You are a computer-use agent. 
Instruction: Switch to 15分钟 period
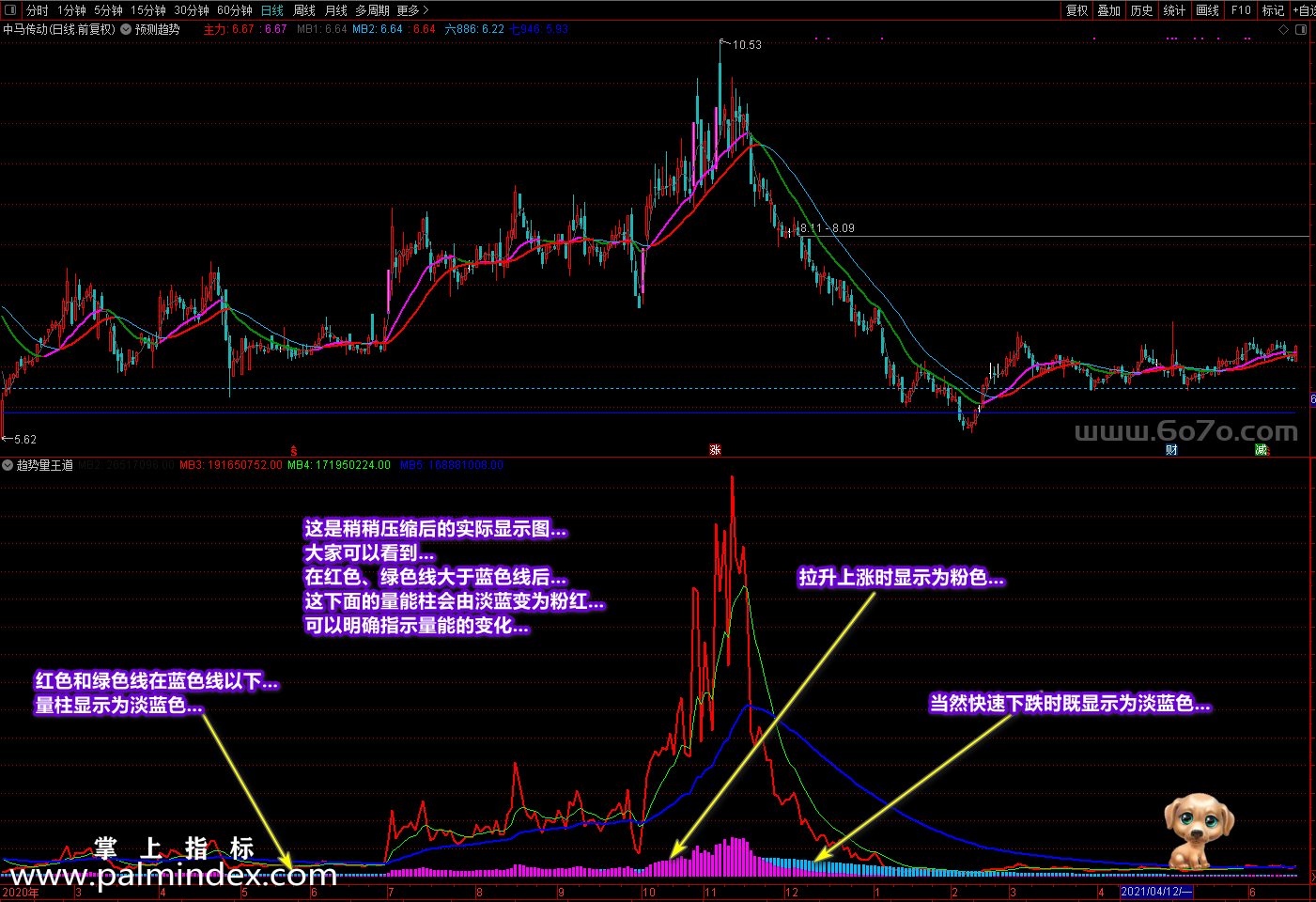point(148,10)
